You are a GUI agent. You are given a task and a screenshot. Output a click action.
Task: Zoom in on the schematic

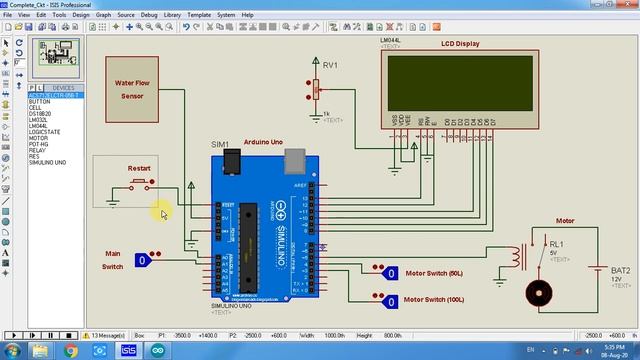point(140,27)
